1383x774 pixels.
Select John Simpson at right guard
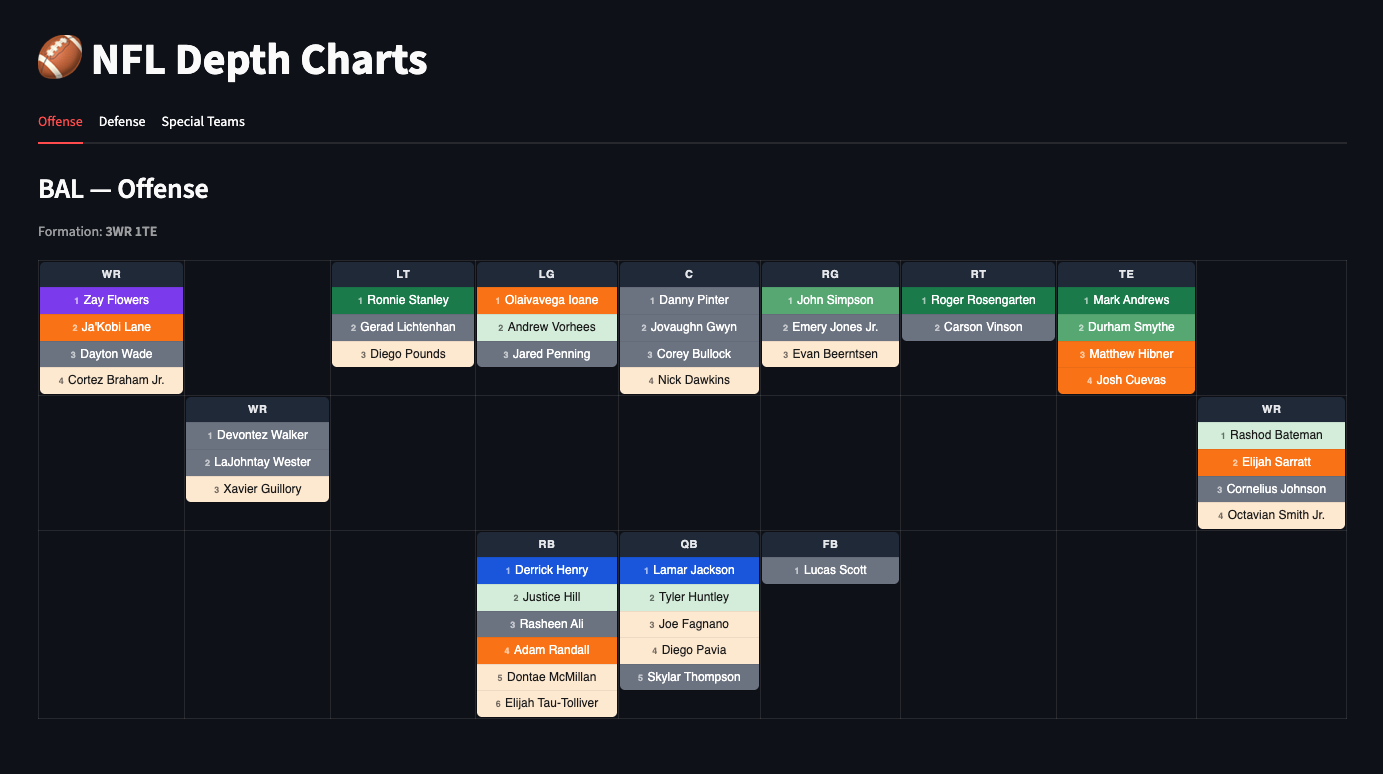coord(830,300)
